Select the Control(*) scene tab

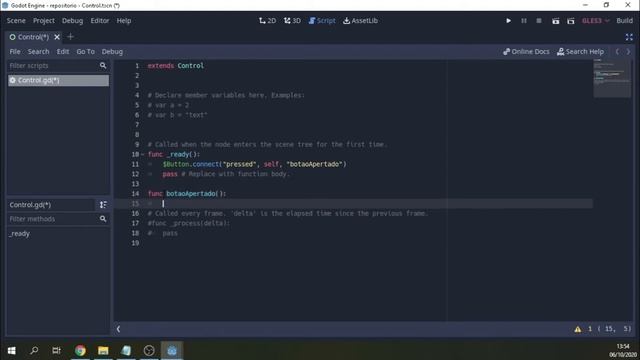(29, 37)
